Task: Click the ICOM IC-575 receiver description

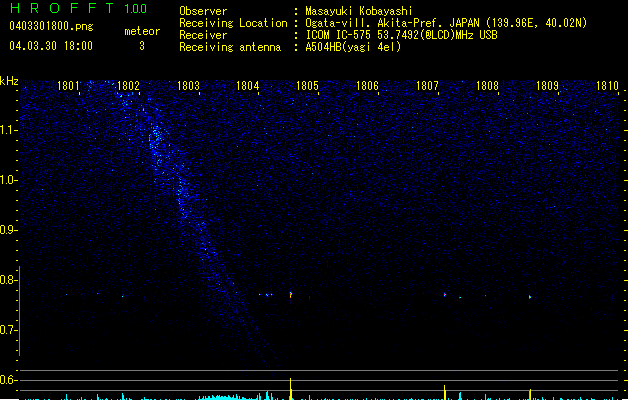Action: pos(401,35)
